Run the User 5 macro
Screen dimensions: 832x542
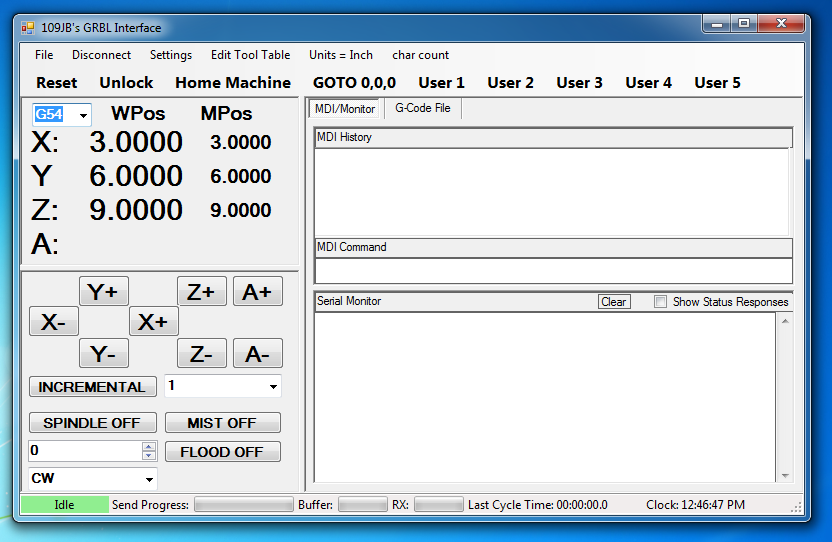717,83
